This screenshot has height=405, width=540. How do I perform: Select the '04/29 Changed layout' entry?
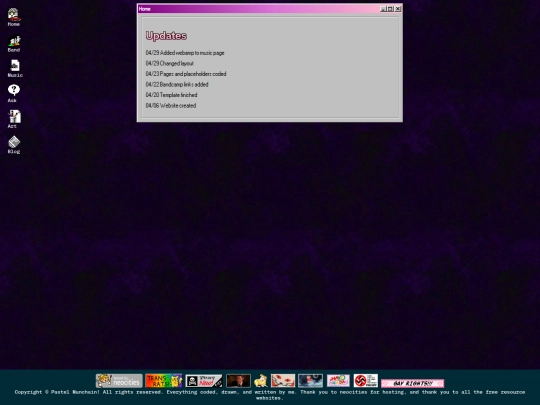170,63
